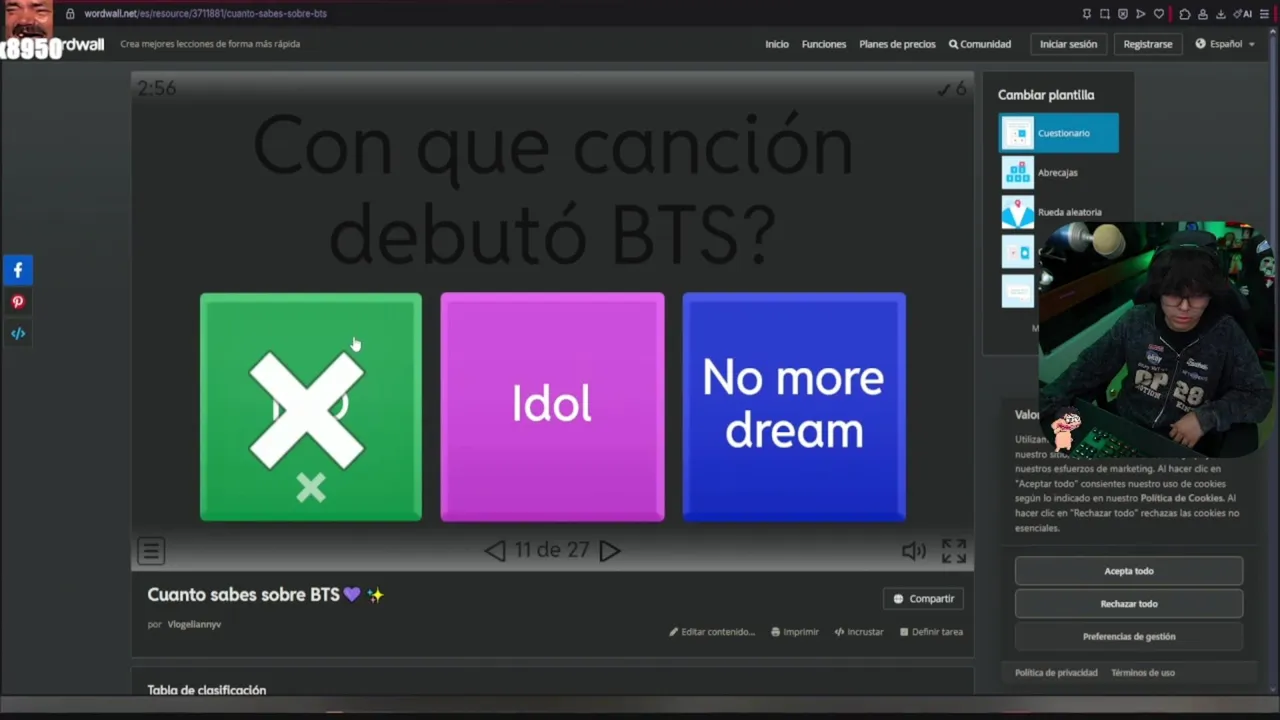Screen dimensions: 1280x720
Task: Open author Vlogeliannyv's profile
Action: 194,624
